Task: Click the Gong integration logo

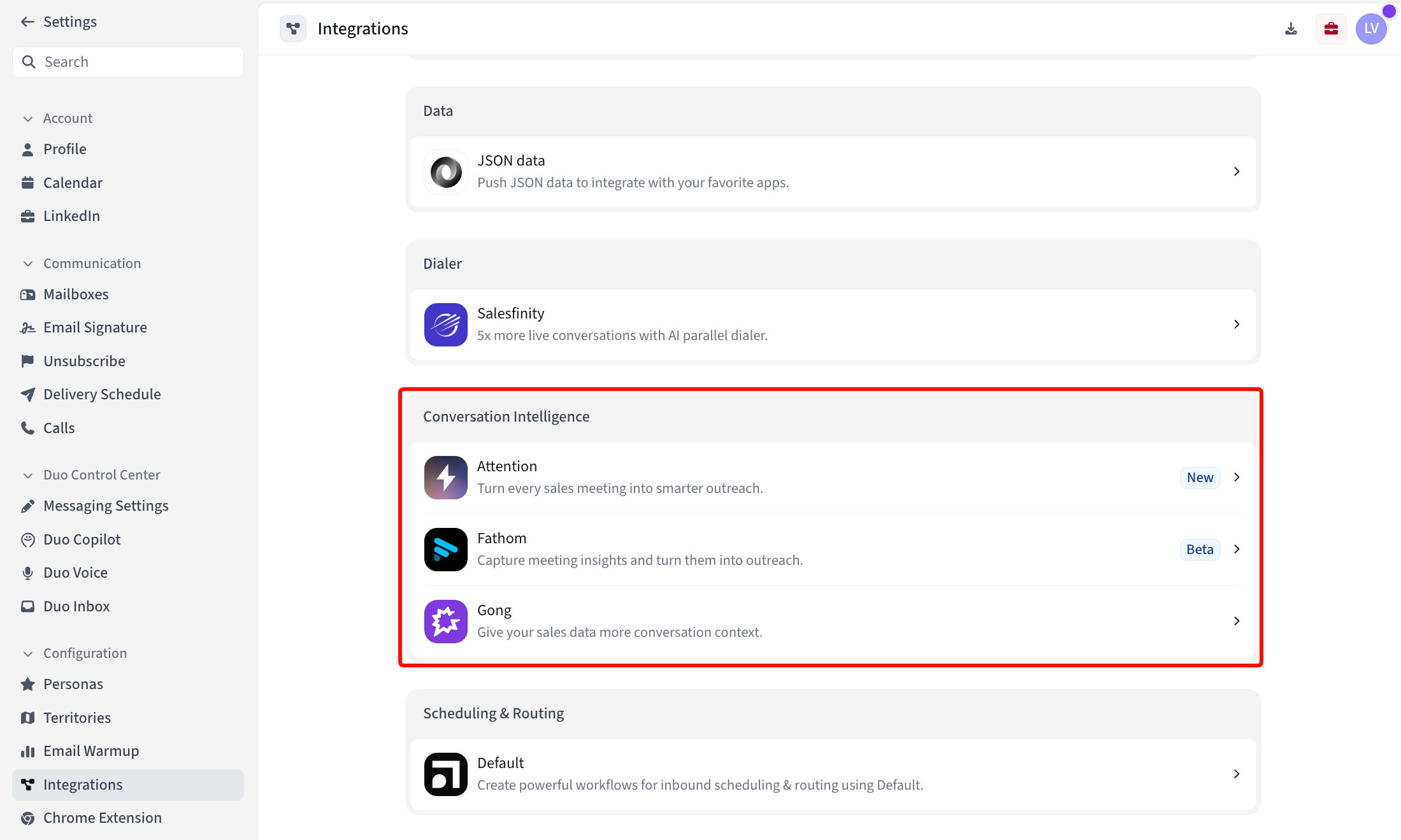Action: (x=446, y=621)
